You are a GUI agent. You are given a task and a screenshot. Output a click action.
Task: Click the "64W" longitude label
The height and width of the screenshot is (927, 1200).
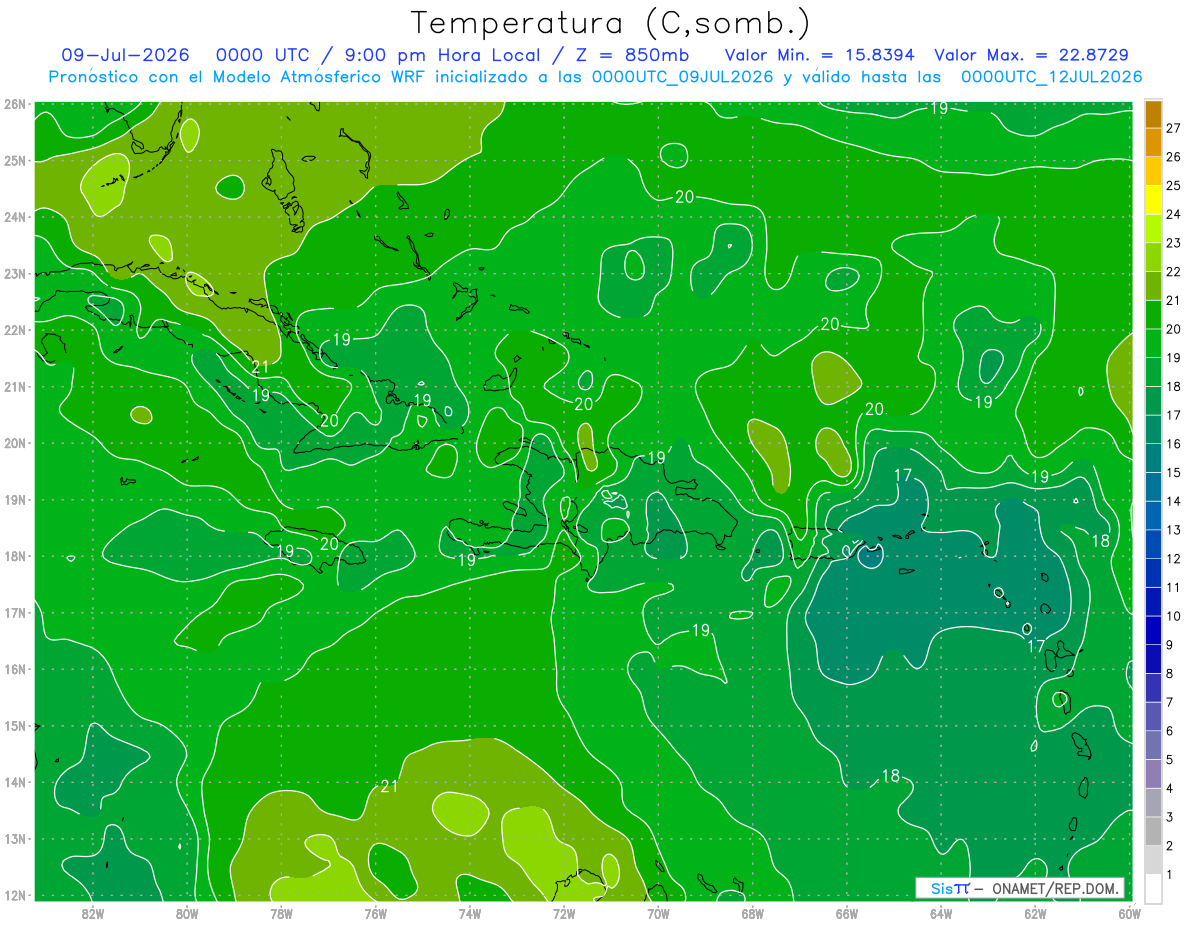[941, 913]
